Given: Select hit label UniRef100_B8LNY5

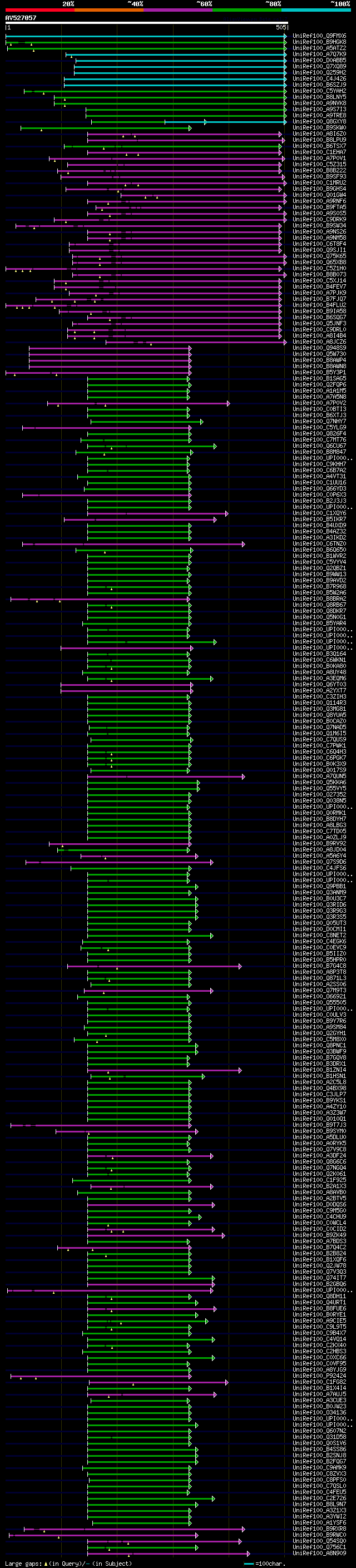Looking at the screenshot, I should pos(319,97).
